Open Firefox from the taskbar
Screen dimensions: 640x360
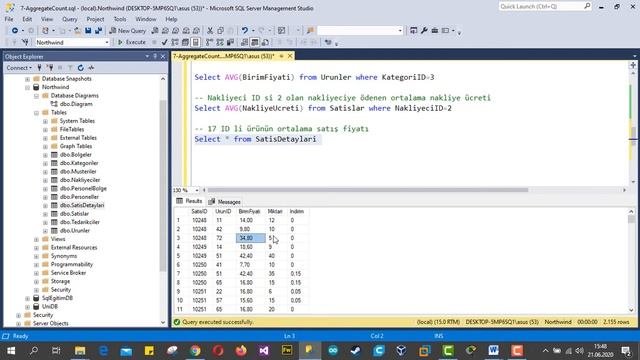(241, 350)
